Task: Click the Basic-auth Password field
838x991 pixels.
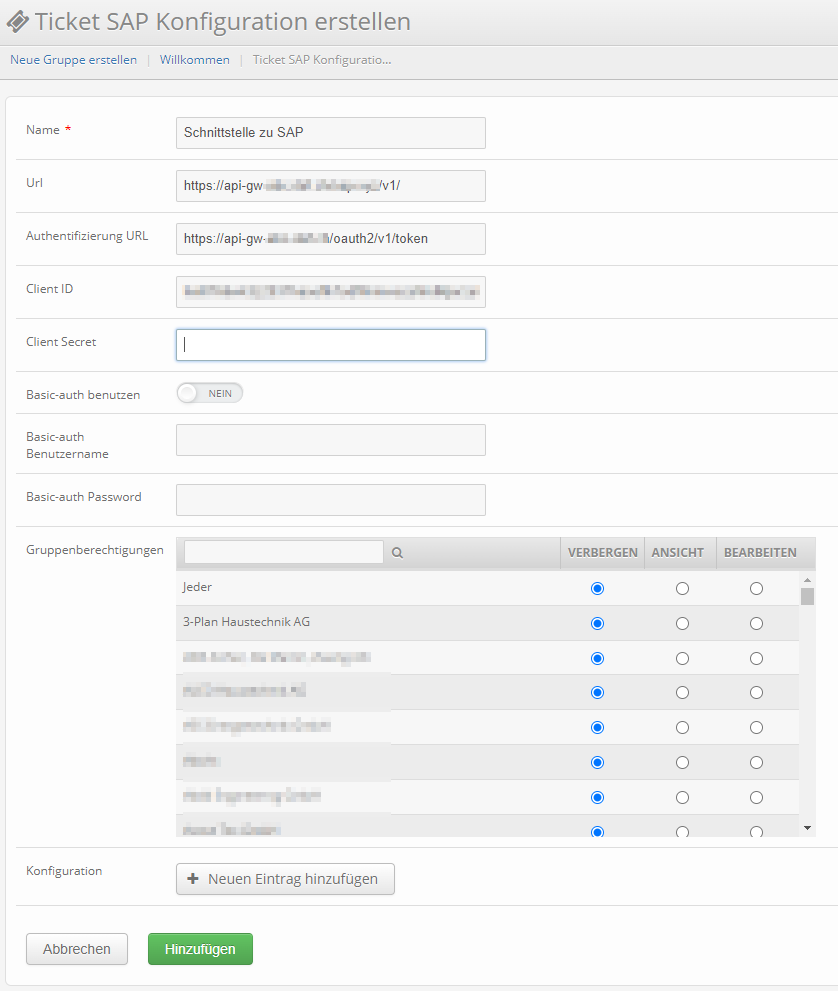Action: 331,500
